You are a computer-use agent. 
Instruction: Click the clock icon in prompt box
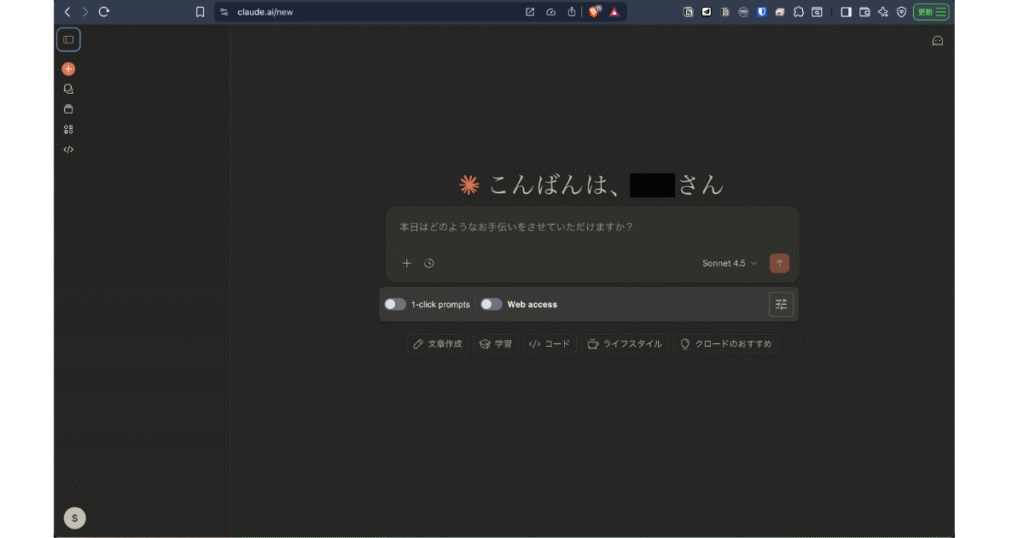pos(429,263)
